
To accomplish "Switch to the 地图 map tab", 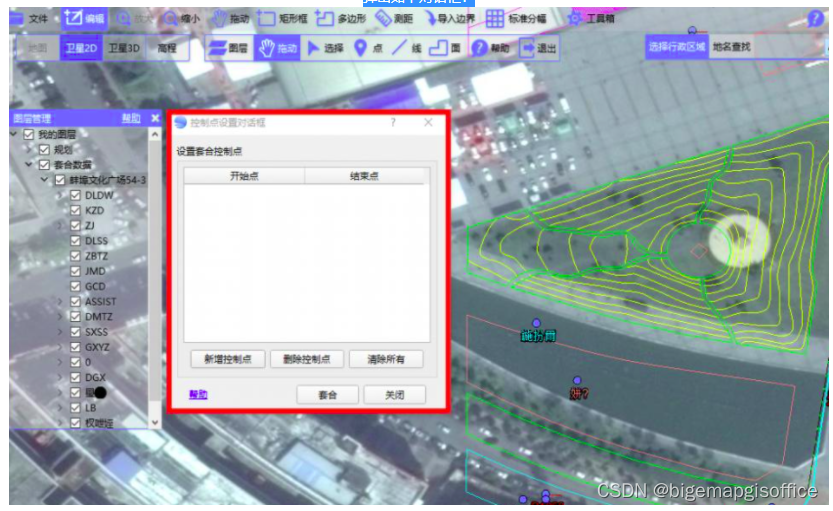I will 38,48.
